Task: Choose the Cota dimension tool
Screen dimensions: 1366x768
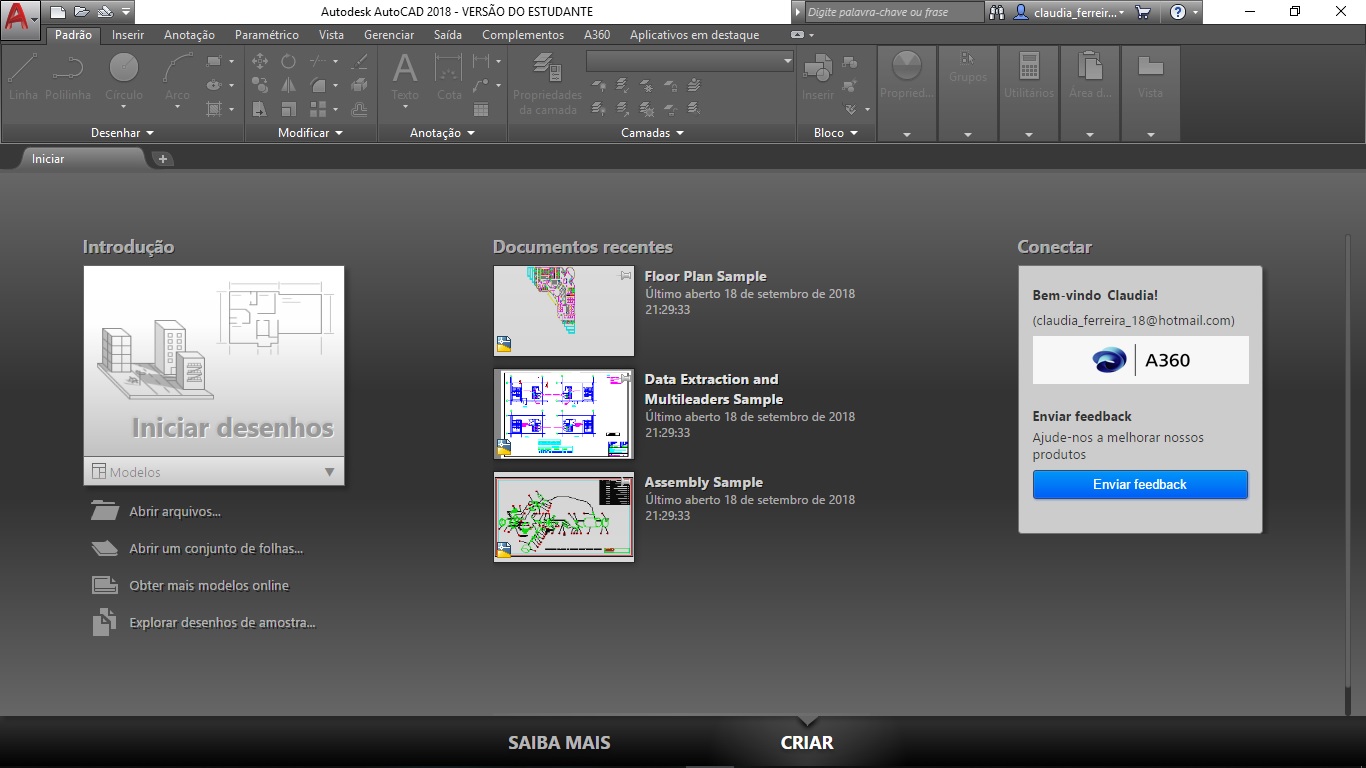Action: 449,77
